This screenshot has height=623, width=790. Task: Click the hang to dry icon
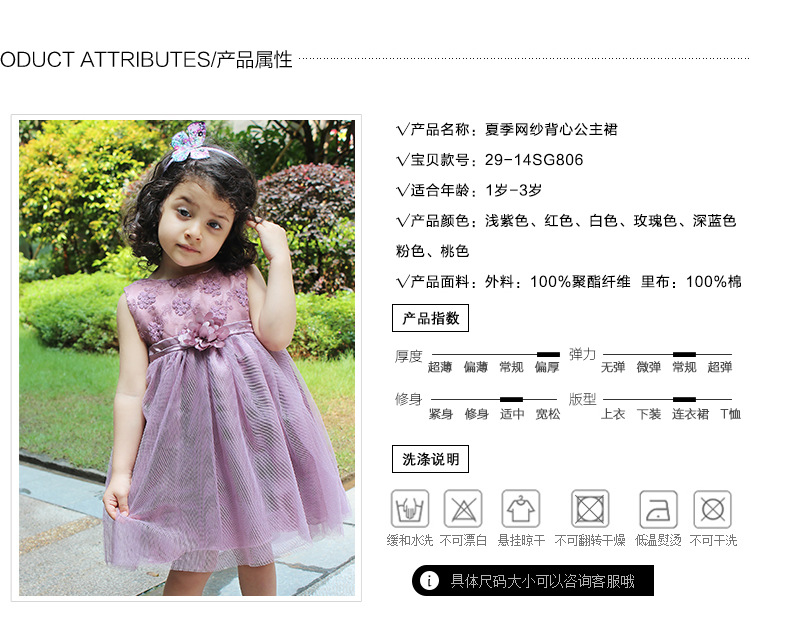pos(521,509)
